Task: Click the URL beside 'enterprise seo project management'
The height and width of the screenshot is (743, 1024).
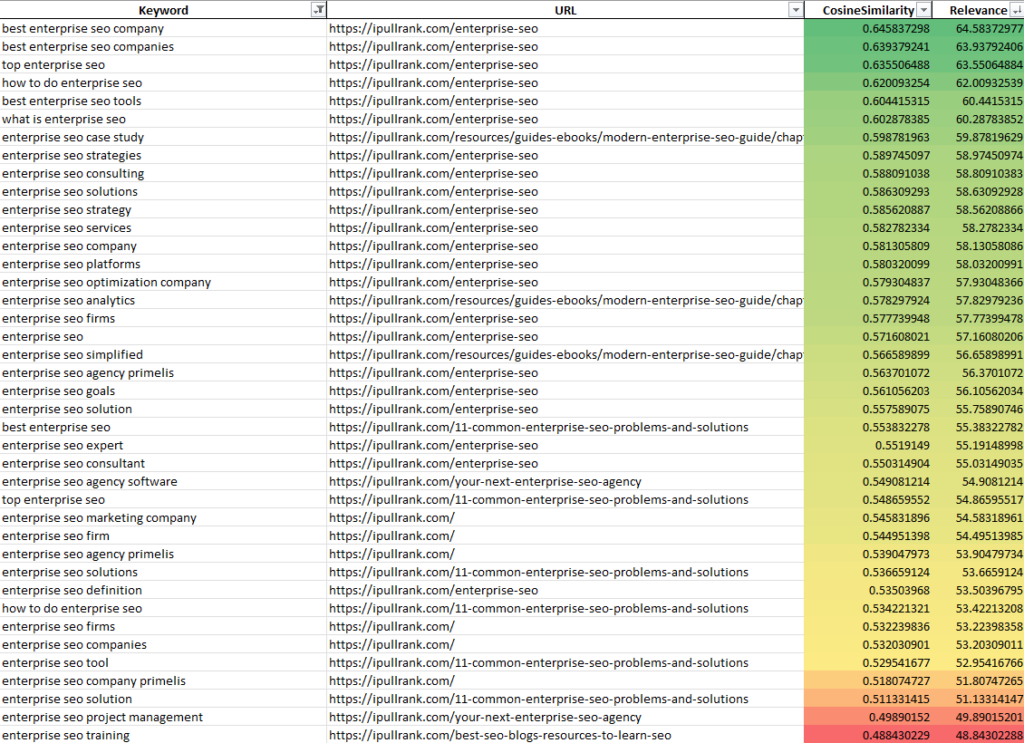Action: (x=485, y=717)
